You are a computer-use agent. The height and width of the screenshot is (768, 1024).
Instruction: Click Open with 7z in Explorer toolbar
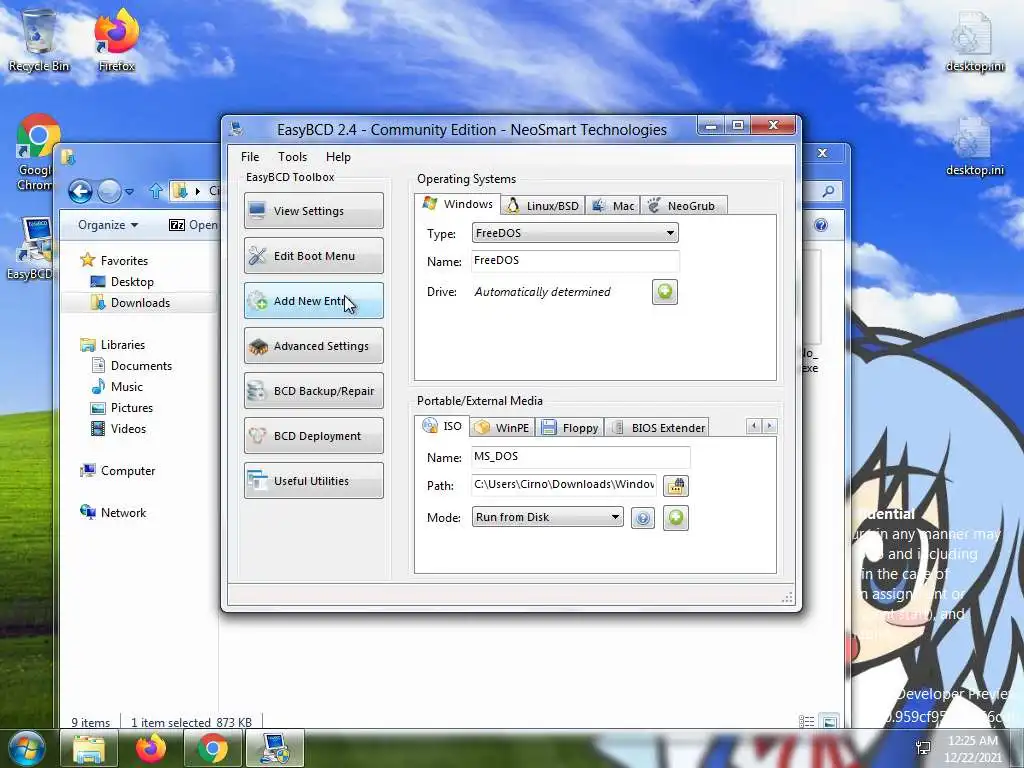(193, 225)
